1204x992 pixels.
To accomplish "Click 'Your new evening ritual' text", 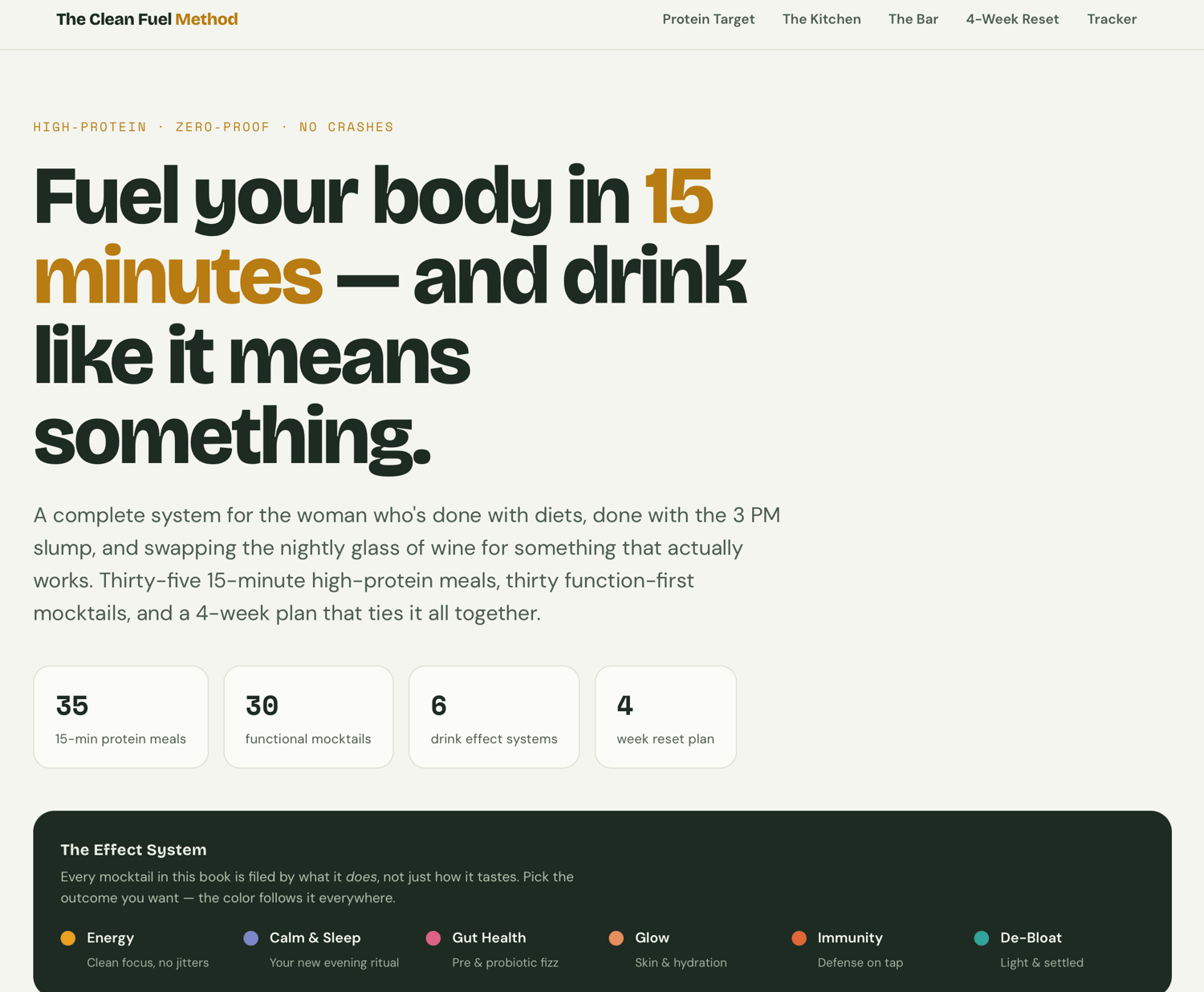I will point(334,962).
